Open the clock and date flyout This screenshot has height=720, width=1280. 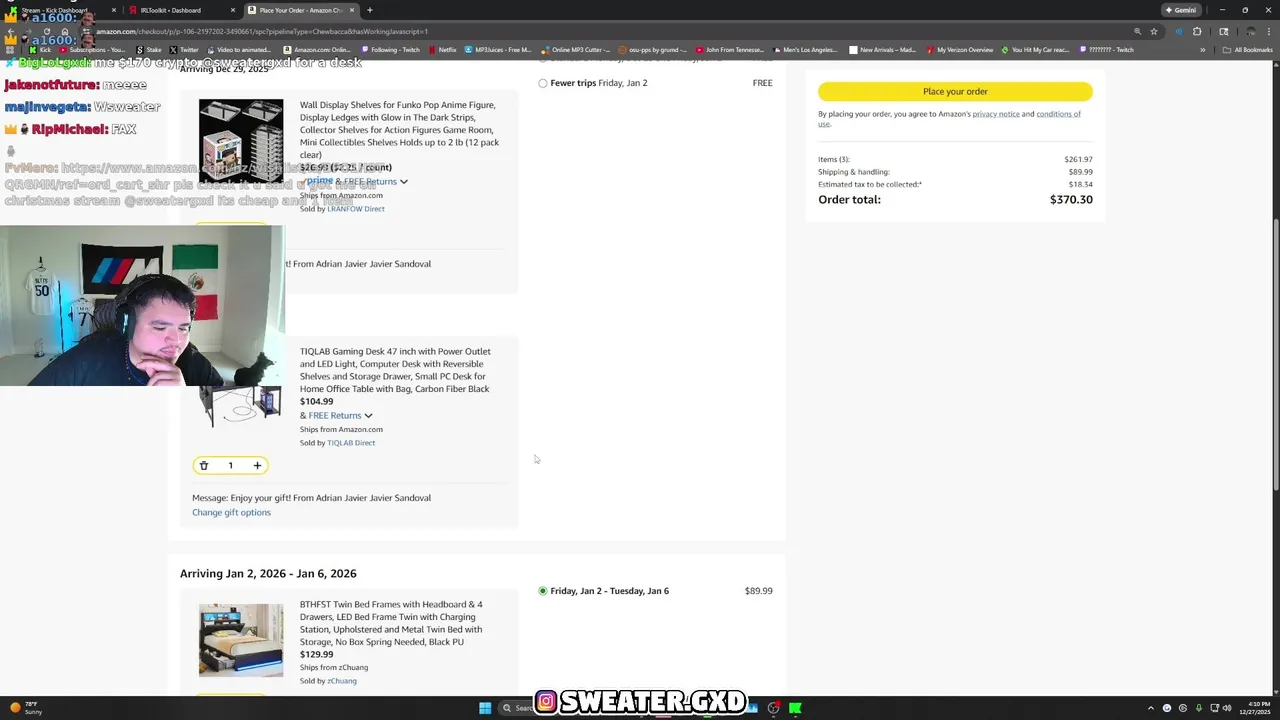[x=1254, y=708]
